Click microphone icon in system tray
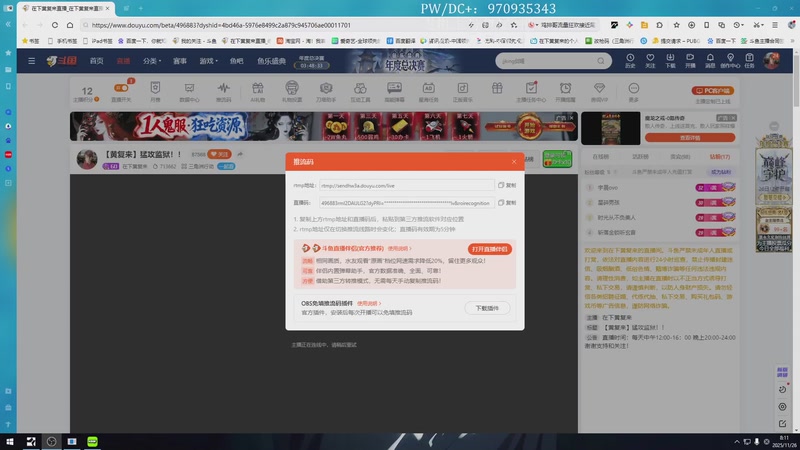 (757, 441)
